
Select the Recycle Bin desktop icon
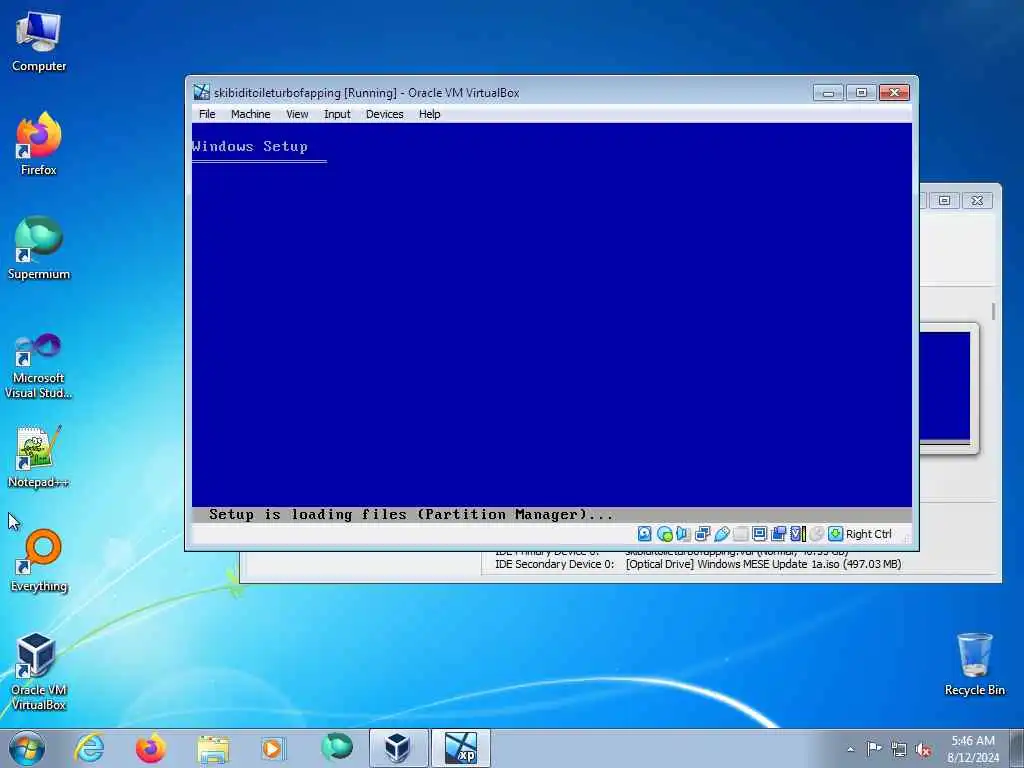point(974,664)
